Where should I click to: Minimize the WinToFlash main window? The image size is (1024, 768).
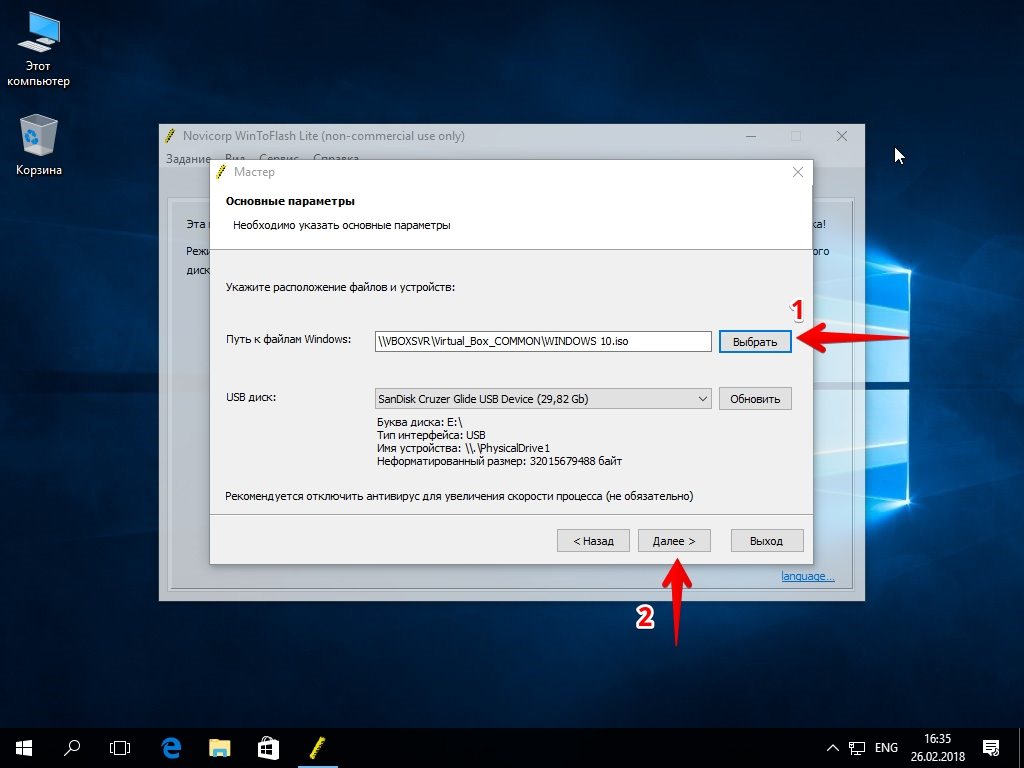pyautogui.click(x=751, y=136)
